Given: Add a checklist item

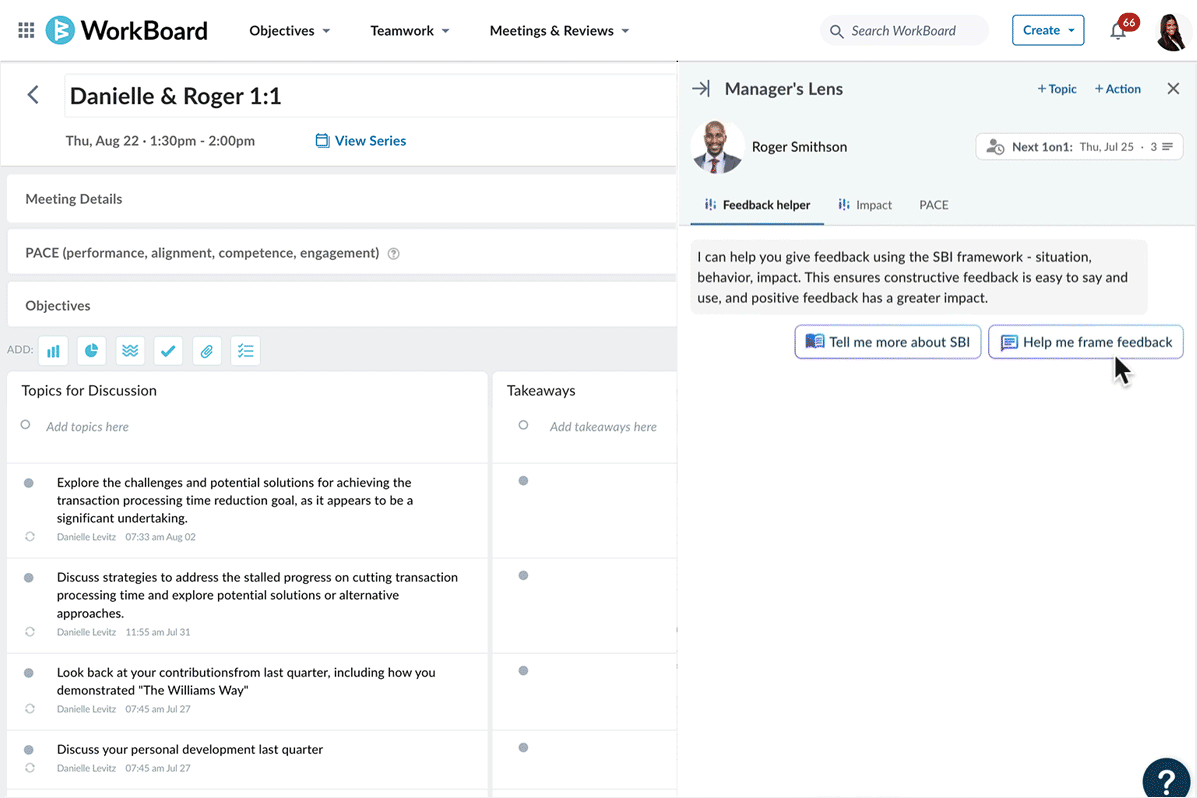Looking at the screenshot, I should [245, 351].
